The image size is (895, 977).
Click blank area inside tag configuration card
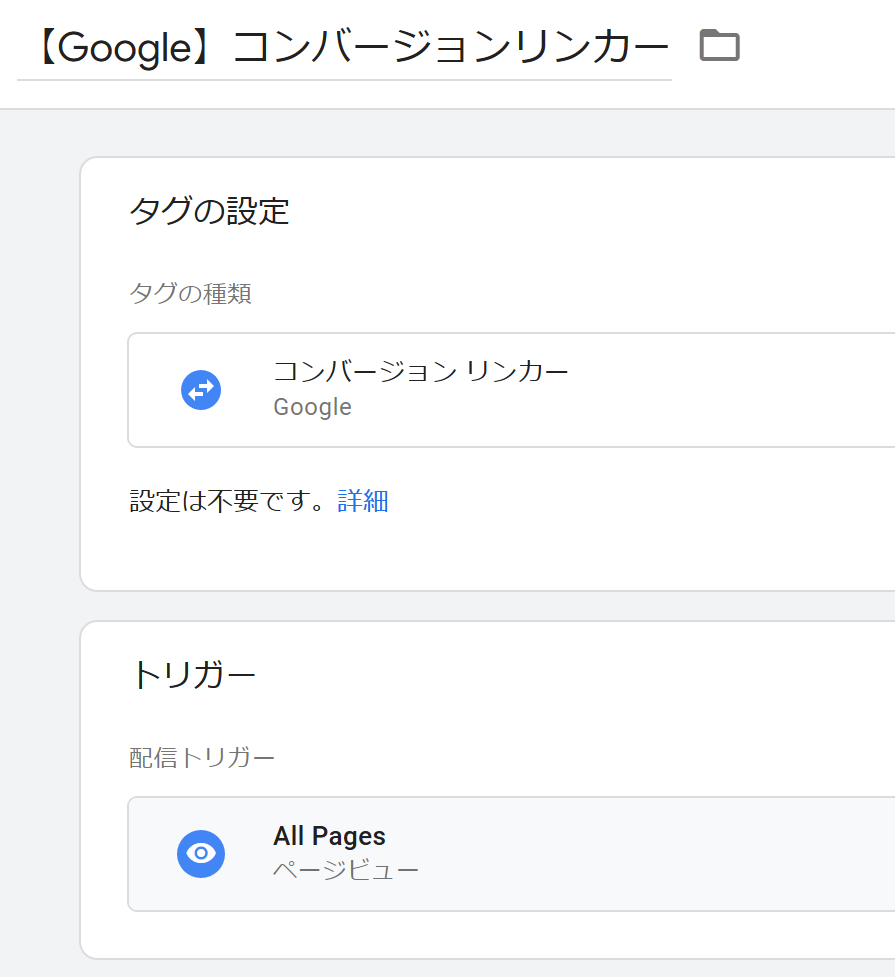[x=623, y=536]
